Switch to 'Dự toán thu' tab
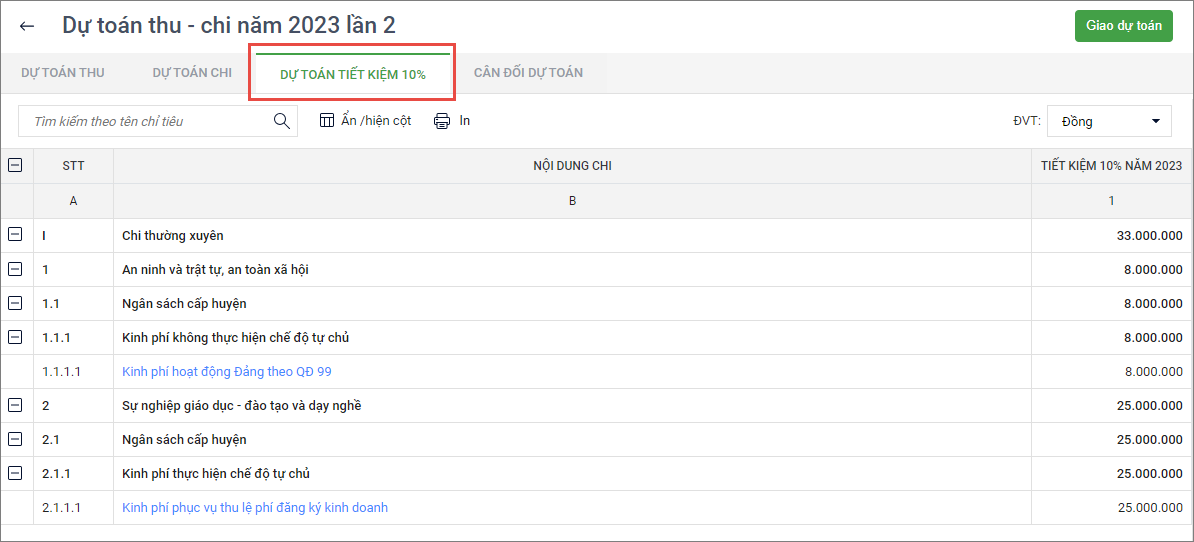Screen dimensions: 1194x542 pyautogui.click(x=63, y=73)
